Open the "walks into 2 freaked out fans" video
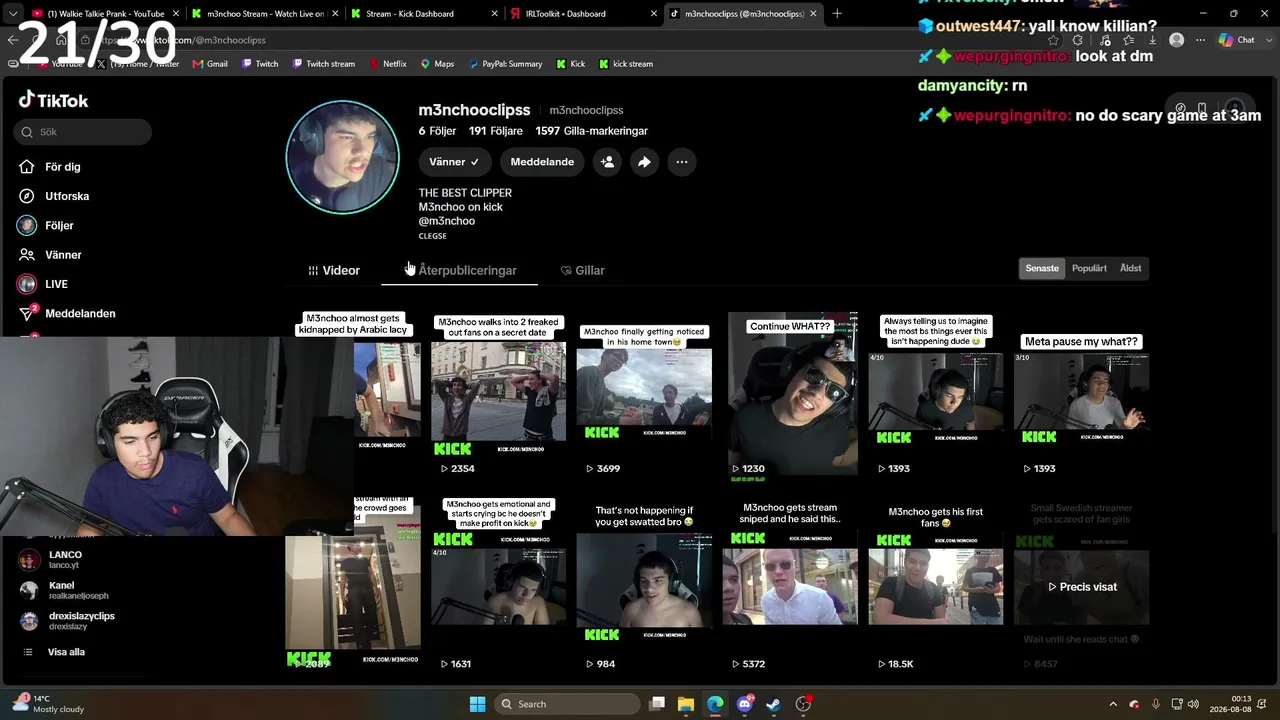 pyautogui.click(x=498, y=394)
